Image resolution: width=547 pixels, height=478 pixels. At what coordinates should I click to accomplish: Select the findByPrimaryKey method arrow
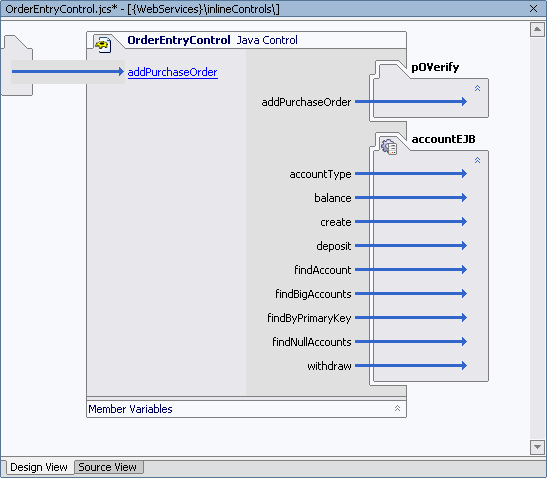(411, 318)
